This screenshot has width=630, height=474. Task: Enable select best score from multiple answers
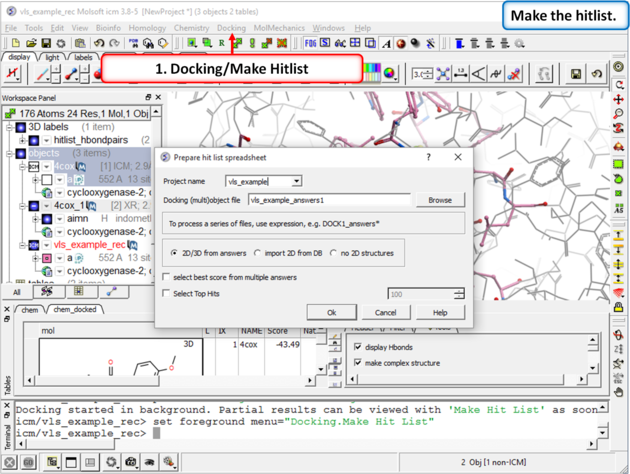[x=166, y=277]
